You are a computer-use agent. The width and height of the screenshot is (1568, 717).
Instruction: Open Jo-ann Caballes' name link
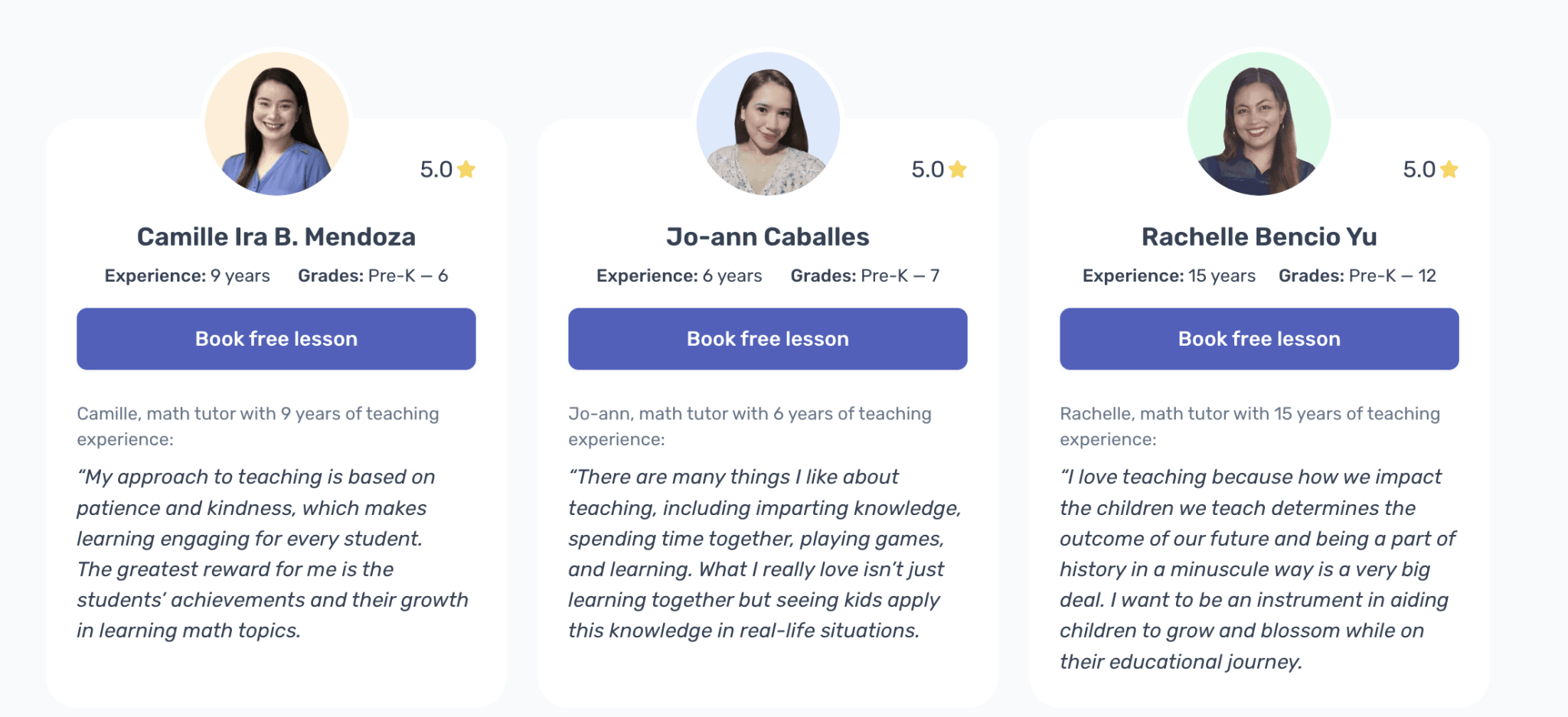[x=767, y=236]
